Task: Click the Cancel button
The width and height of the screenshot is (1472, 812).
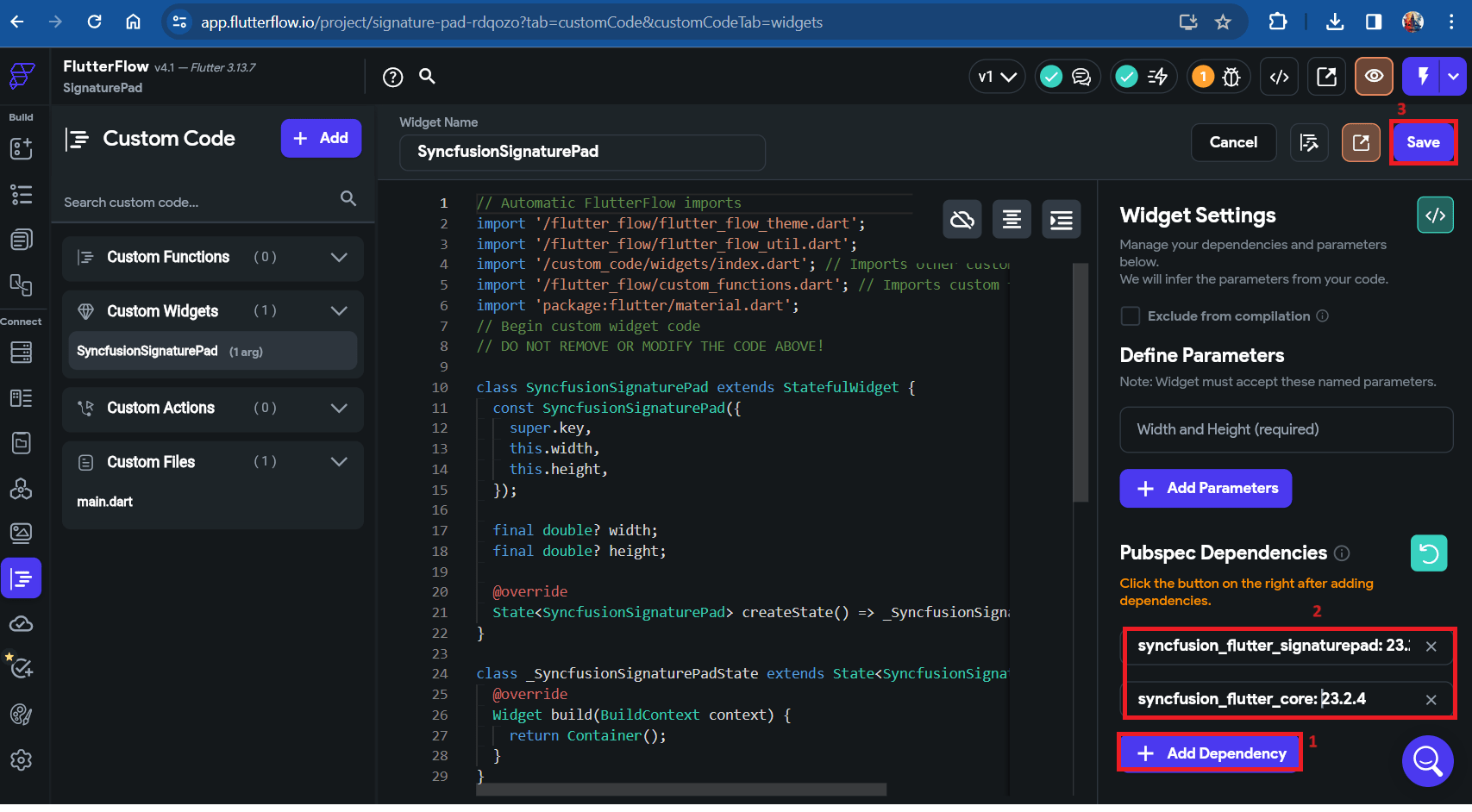Action: point(1233,142)
